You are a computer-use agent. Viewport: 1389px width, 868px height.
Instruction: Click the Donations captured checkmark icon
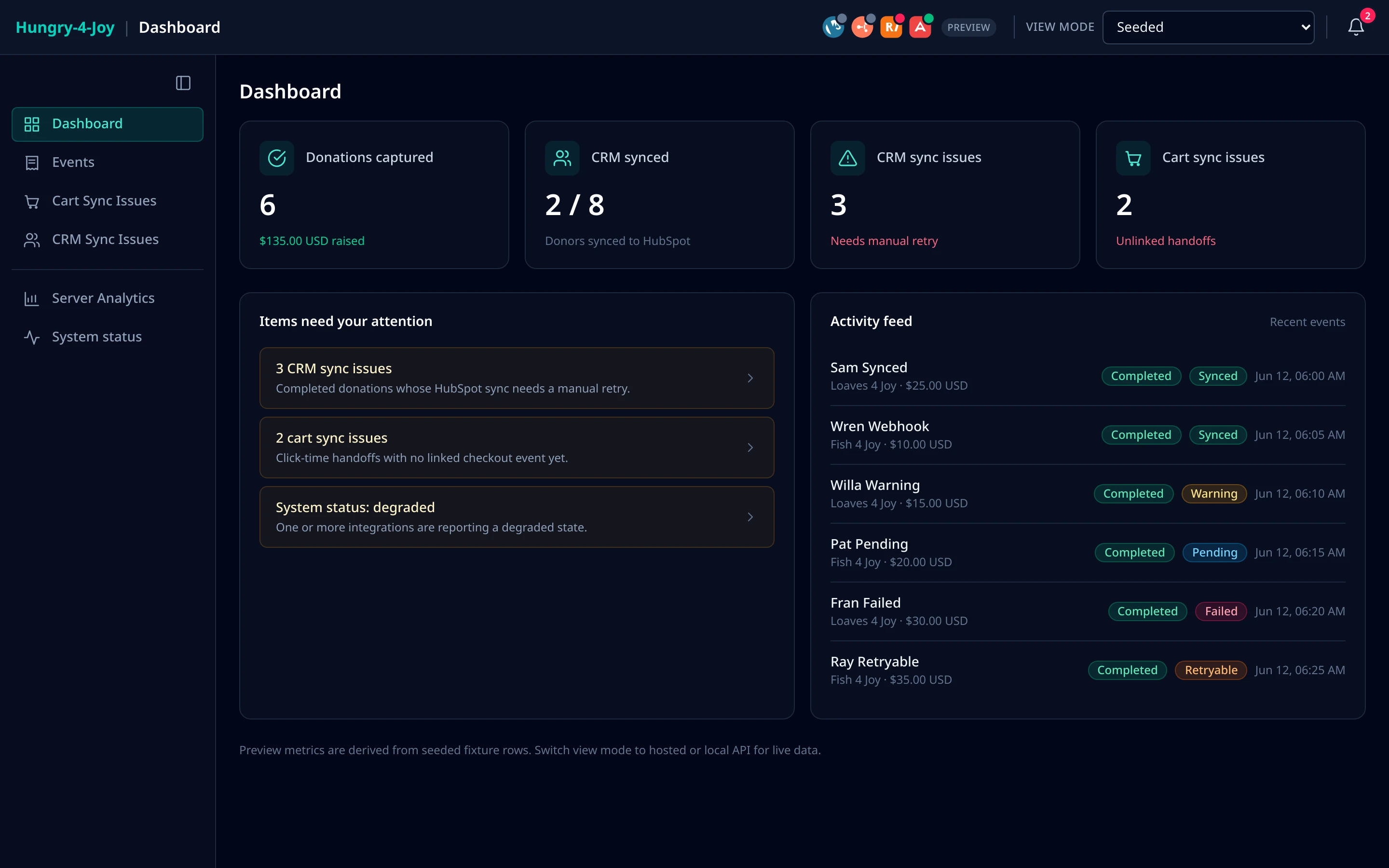tap(277, 158)
